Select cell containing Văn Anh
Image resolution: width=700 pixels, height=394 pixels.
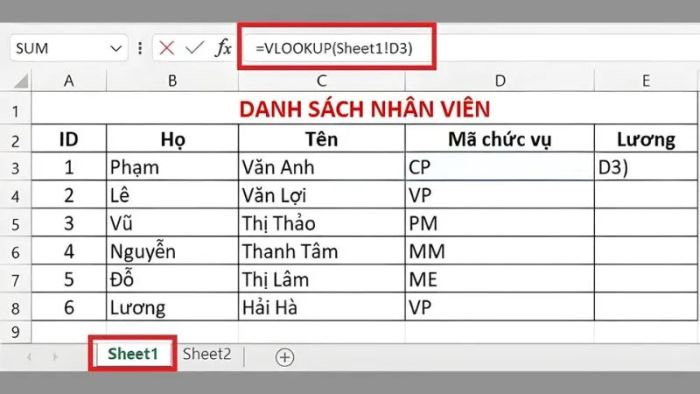click(x=321, y=167)
